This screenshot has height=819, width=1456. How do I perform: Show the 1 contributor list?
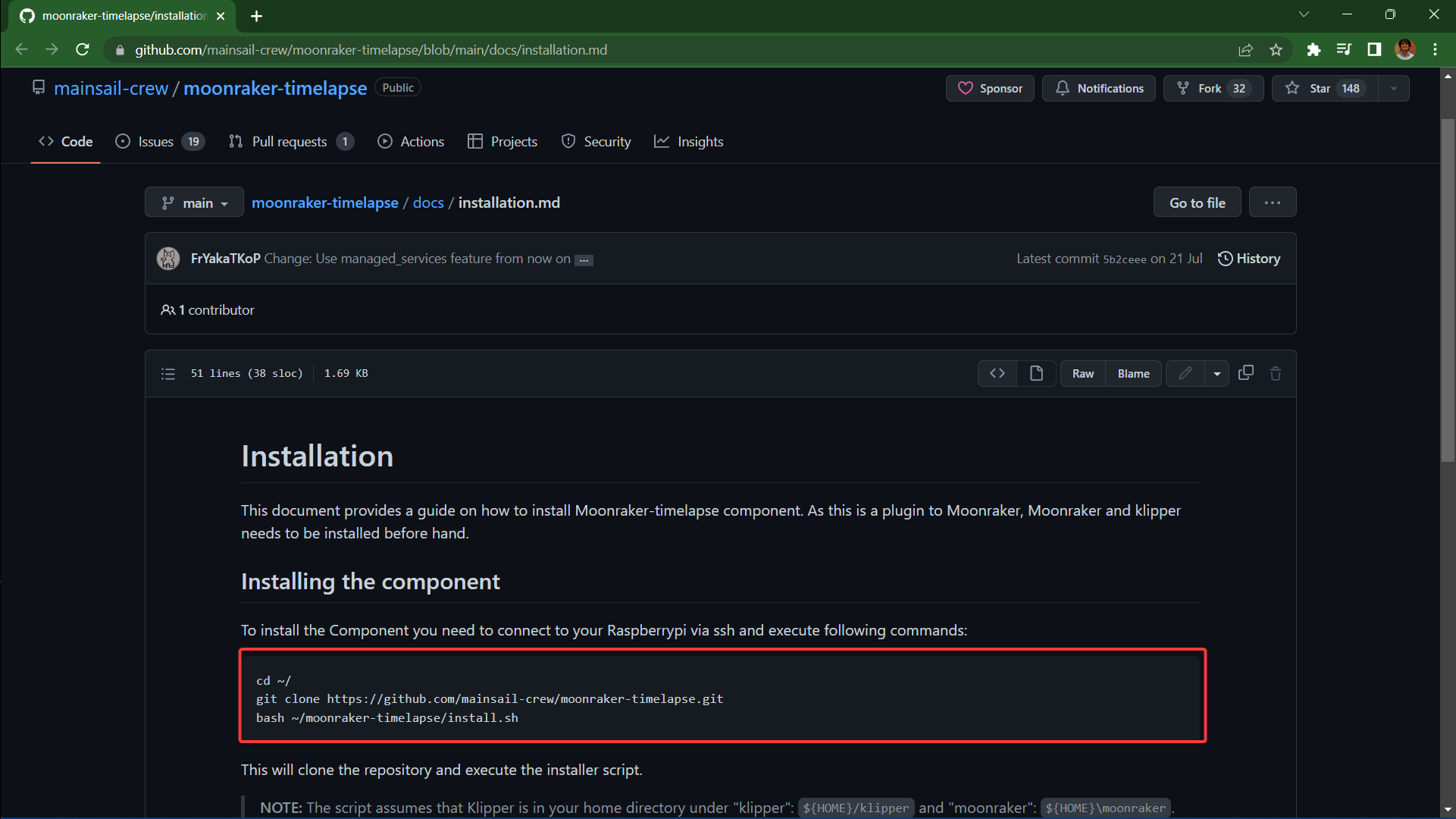208,310
